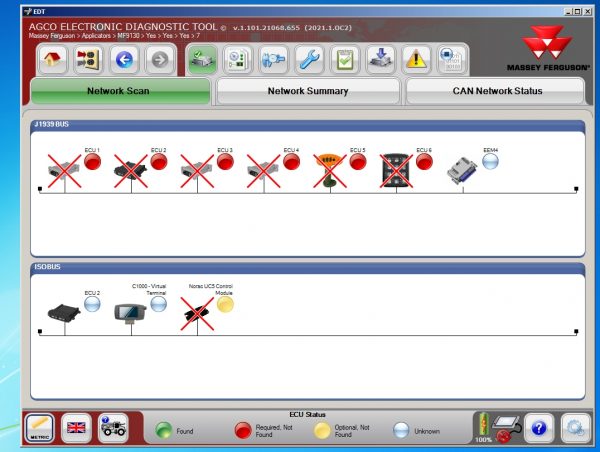Open the wrench service tools icon
The image size is (600, 452).
click(x=309, y=60)
